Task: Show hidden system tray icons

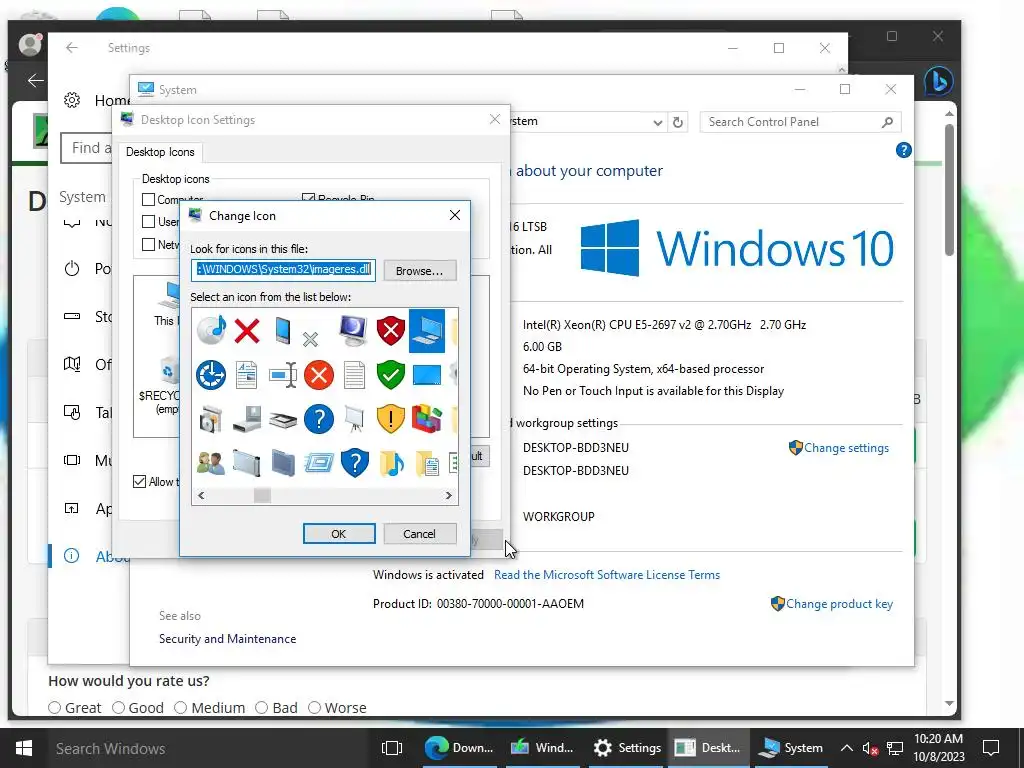Action: [x=846, y=748]
